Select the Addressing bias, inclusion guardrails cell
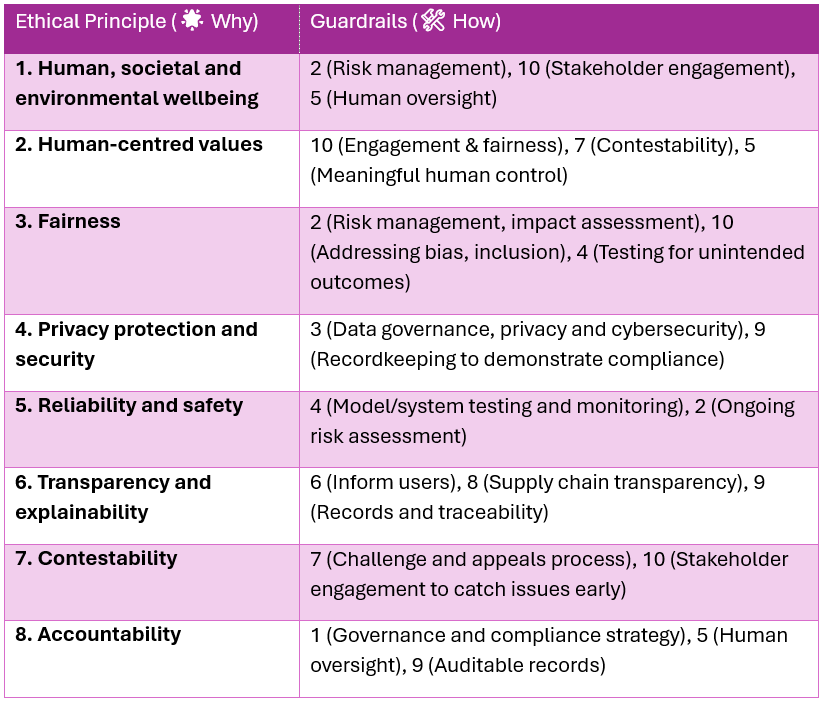826x702 pixels. pyautogui.click(x=557, y=252)
